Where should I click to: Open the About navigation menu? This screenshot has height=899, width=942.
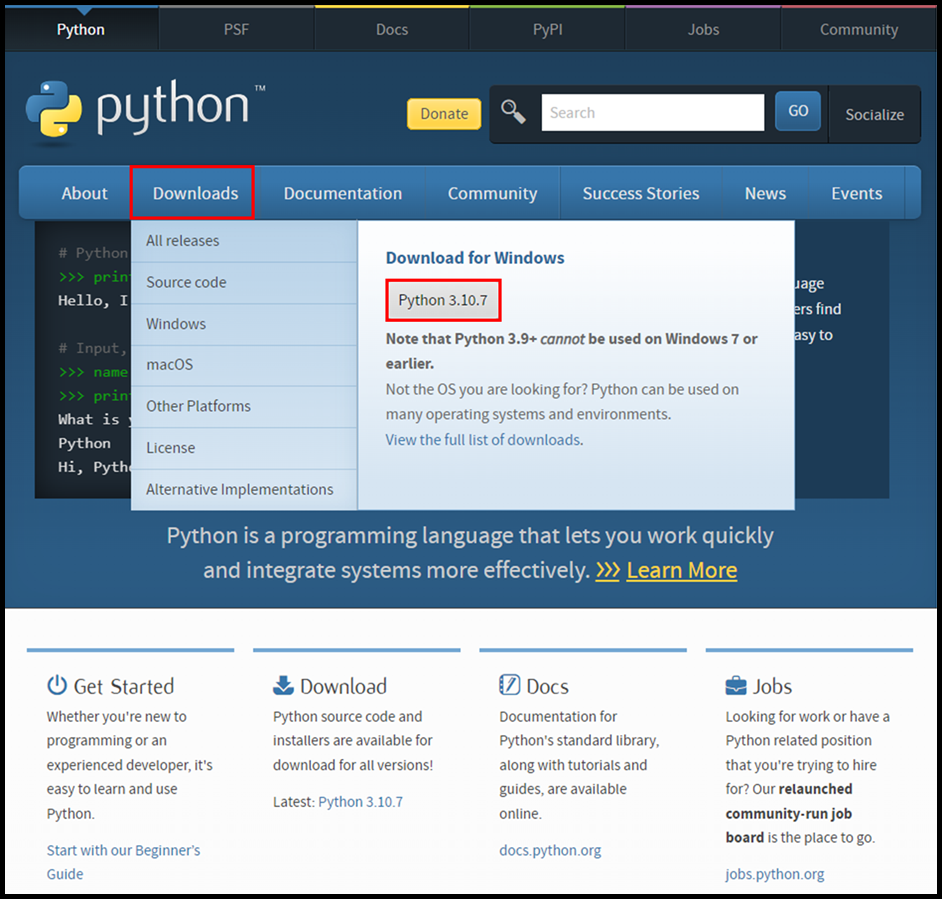click(x=84, y=194)
